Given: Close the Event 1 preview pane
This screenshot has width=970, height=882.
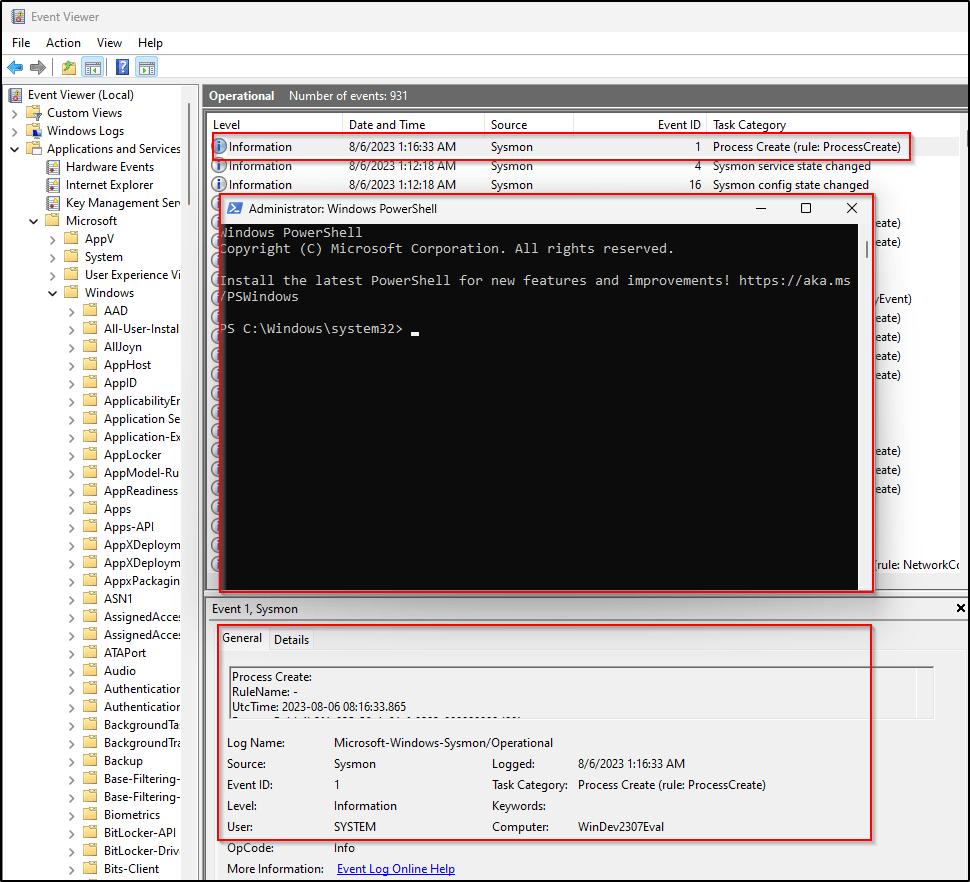Looking at the screenshot, I should pyautogui.click(x=961, y=608).
